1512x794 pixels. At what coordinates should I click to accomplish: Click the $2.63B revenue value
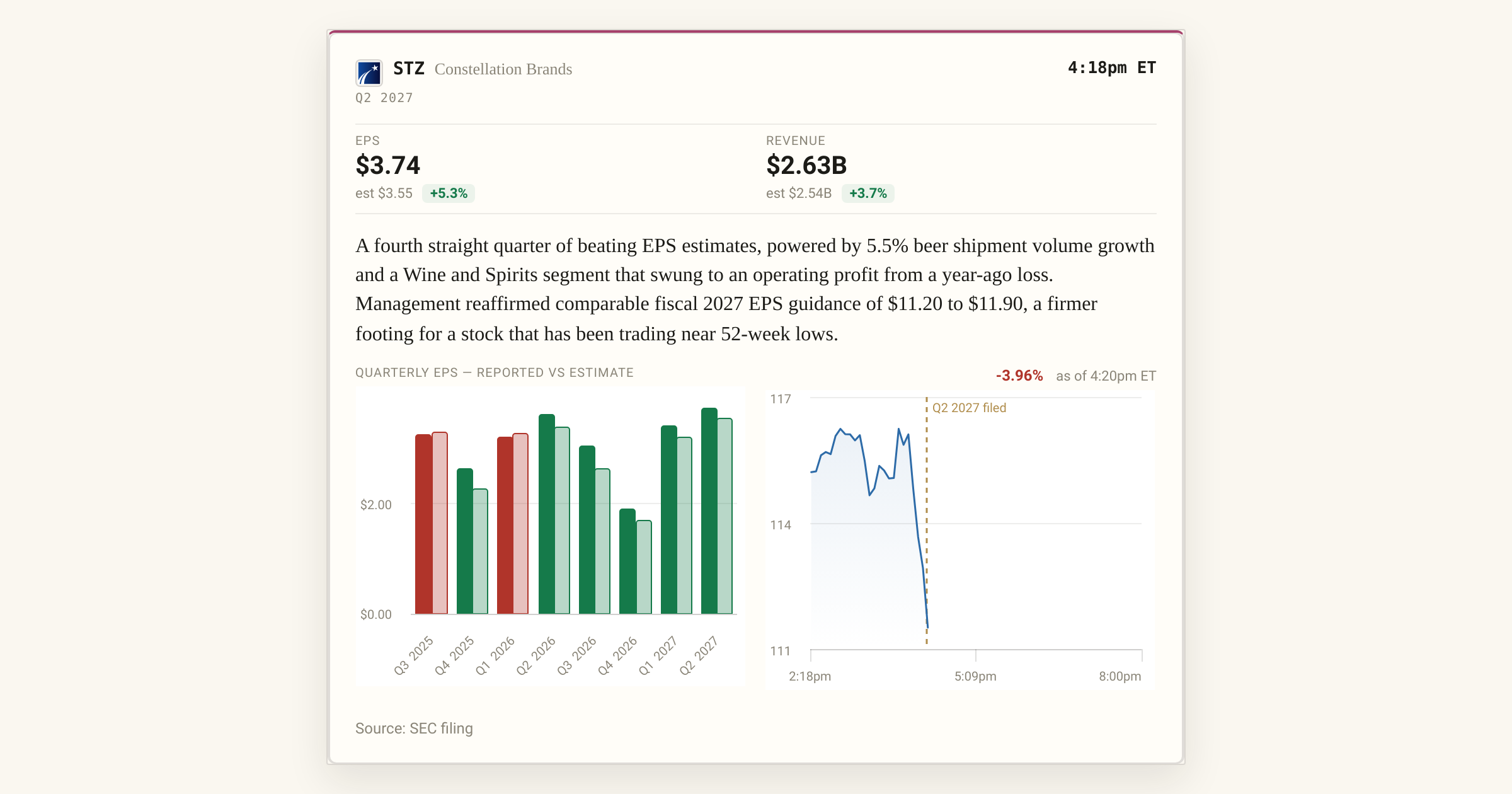806,165
